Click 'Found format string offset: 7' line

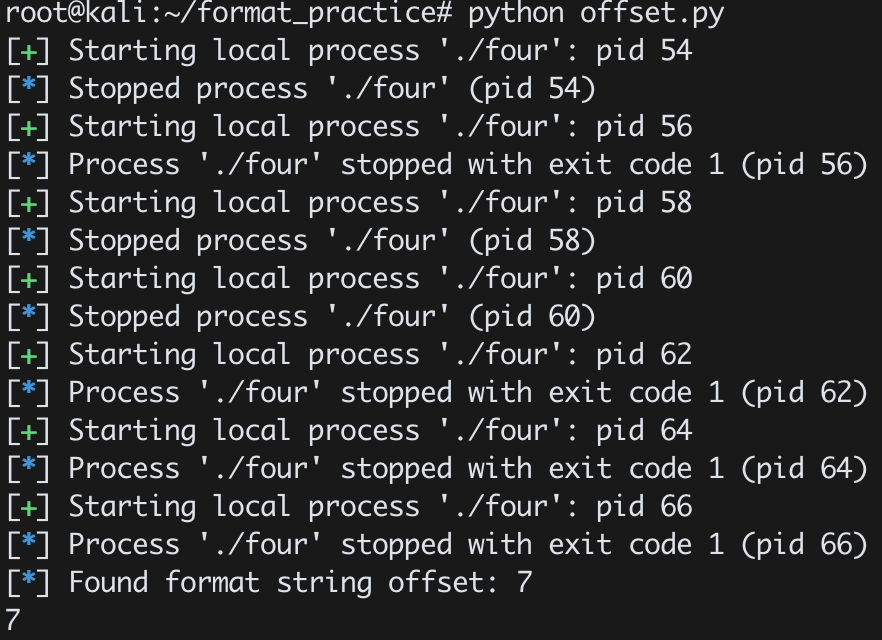[x=270, y=582]
